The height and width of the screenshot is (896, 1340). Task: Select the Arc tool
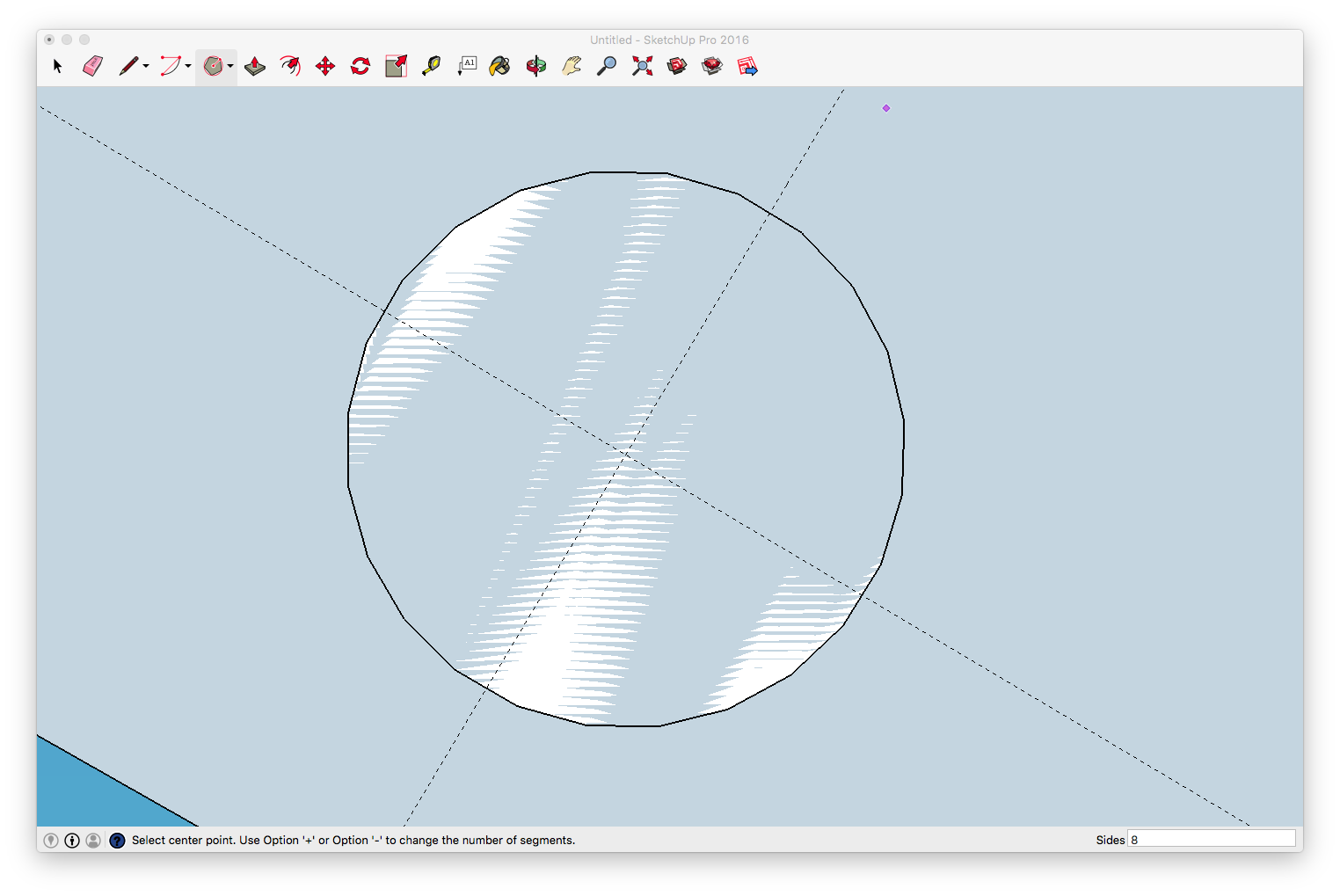pos(171,66)
